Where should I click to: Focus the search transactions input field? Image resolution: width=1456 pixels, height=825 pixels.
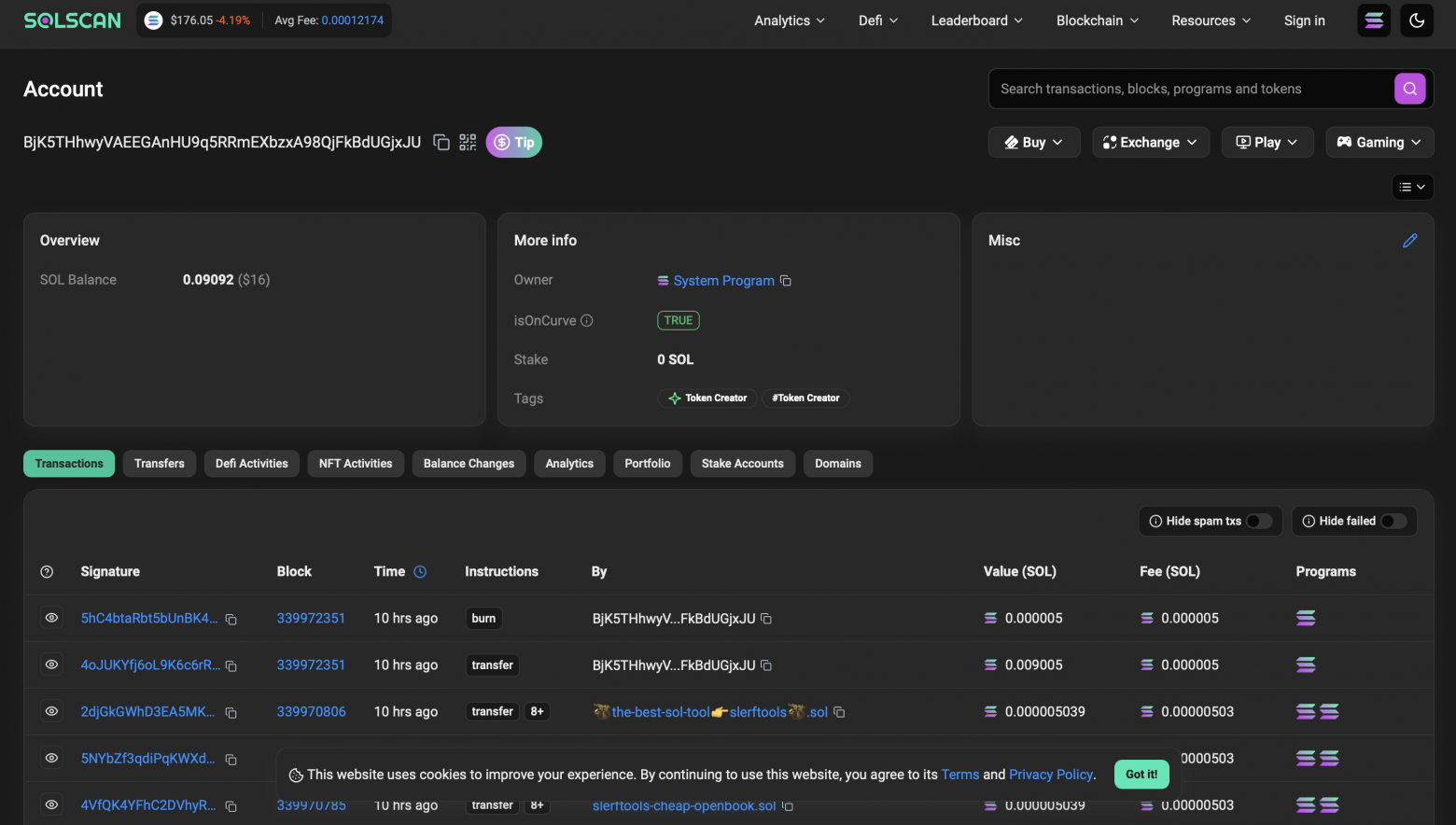tap(1185, 89)
